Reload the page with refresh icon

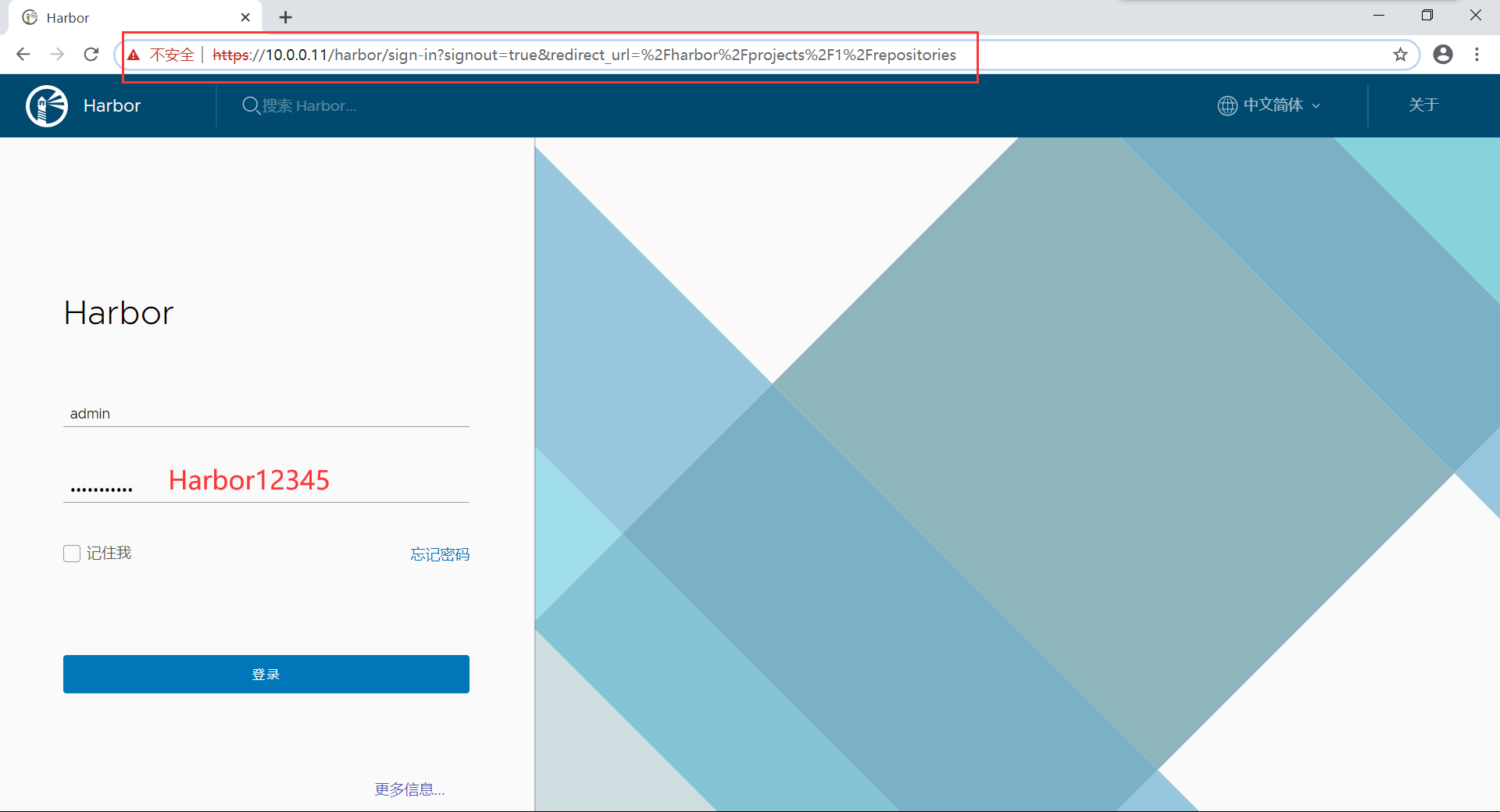[91, 55]
